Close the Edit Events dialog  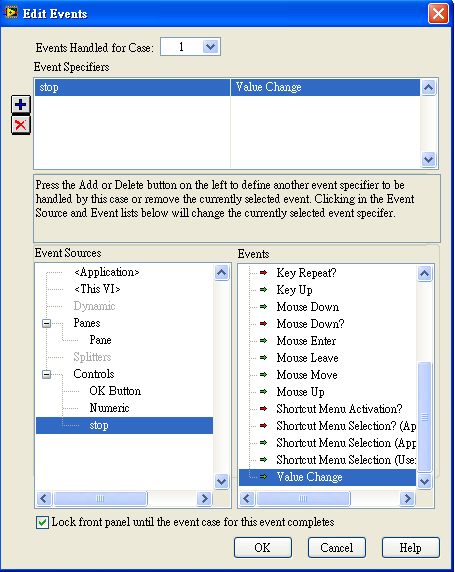coord(438,13)
